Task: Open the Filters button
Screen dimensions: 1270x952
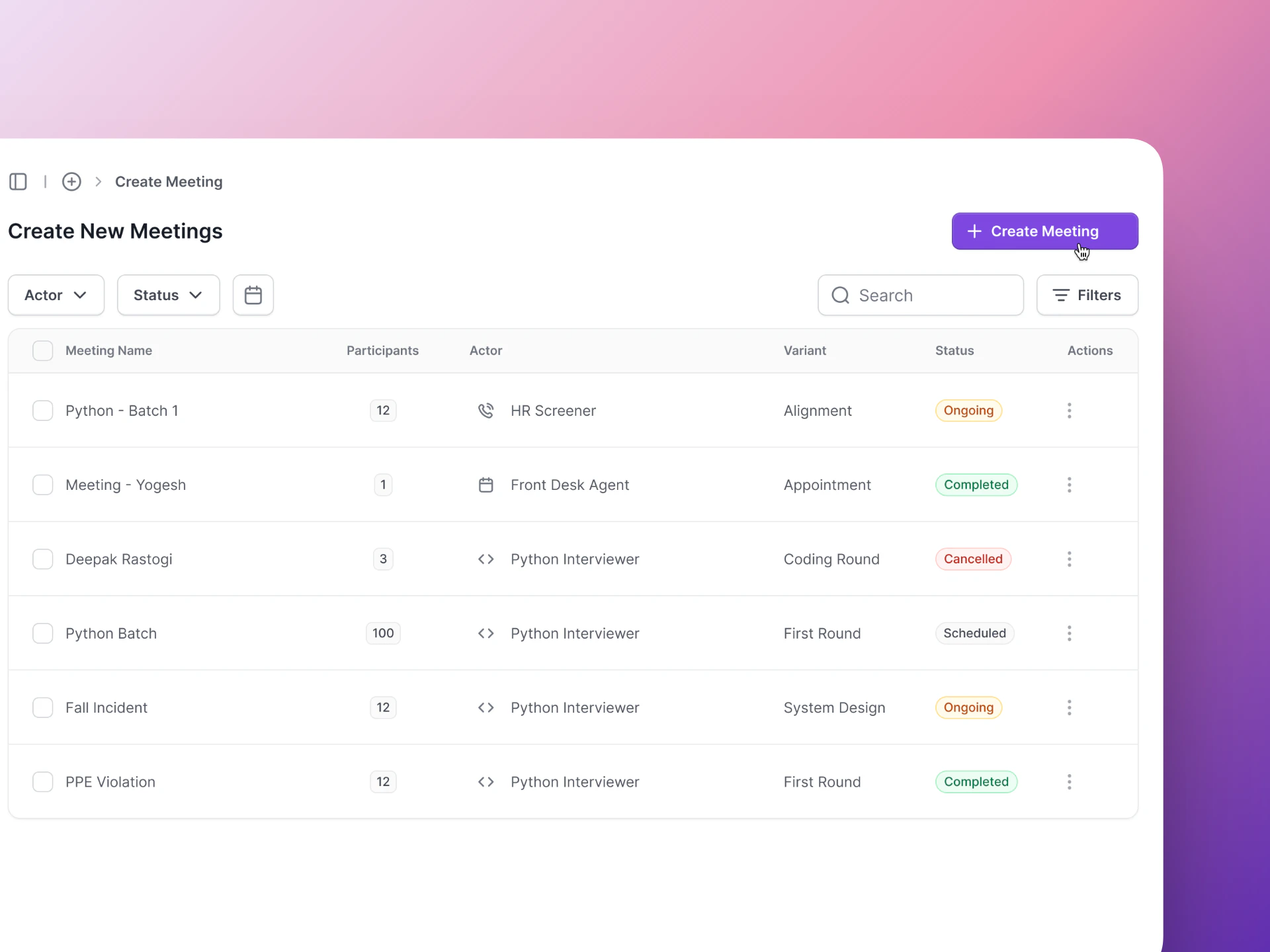Action: point(1087,295)
